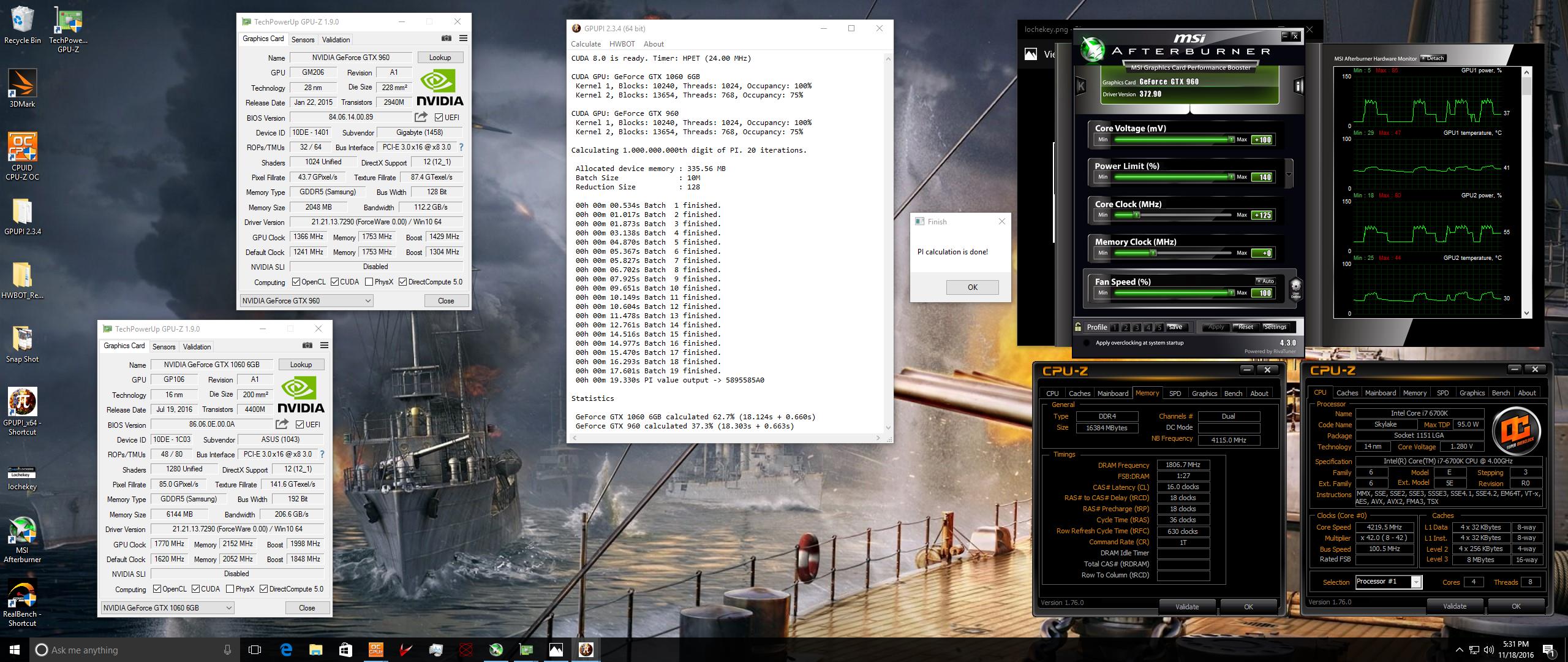Open CPUID CPU-Z OC desktop icon

coord(22,156)
